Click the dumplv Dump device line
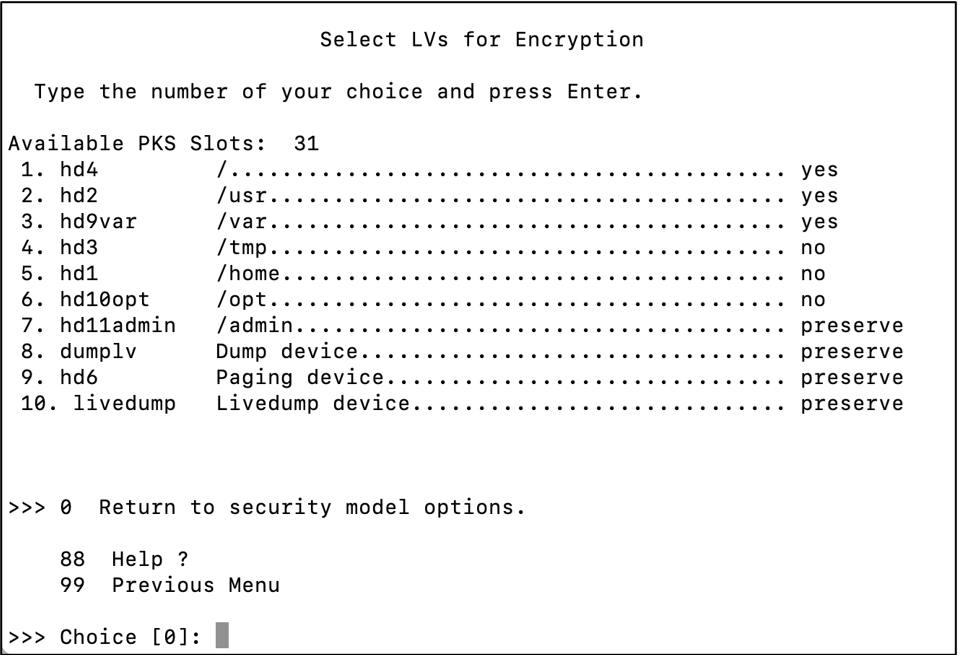 click(461, 352)
